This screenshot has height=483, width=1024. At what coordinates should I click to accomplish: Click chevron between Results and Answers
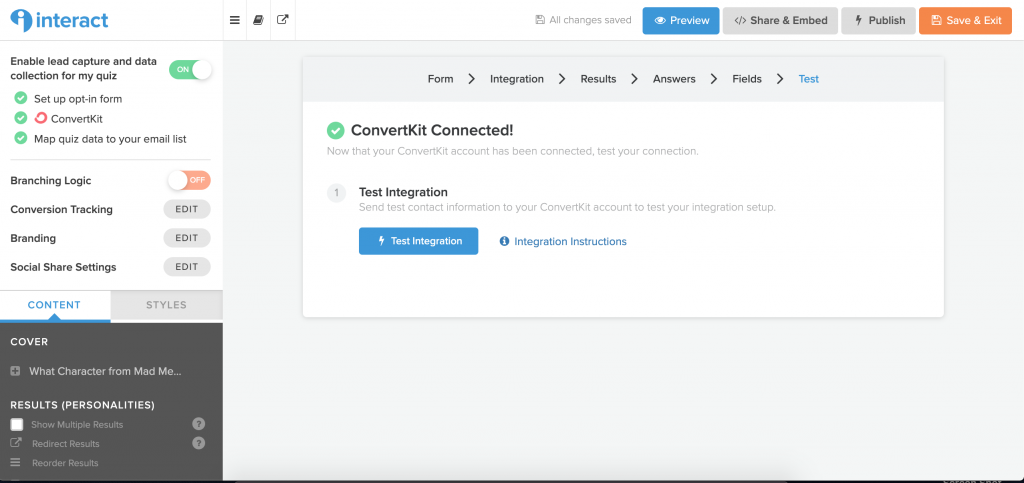point(634,79)
